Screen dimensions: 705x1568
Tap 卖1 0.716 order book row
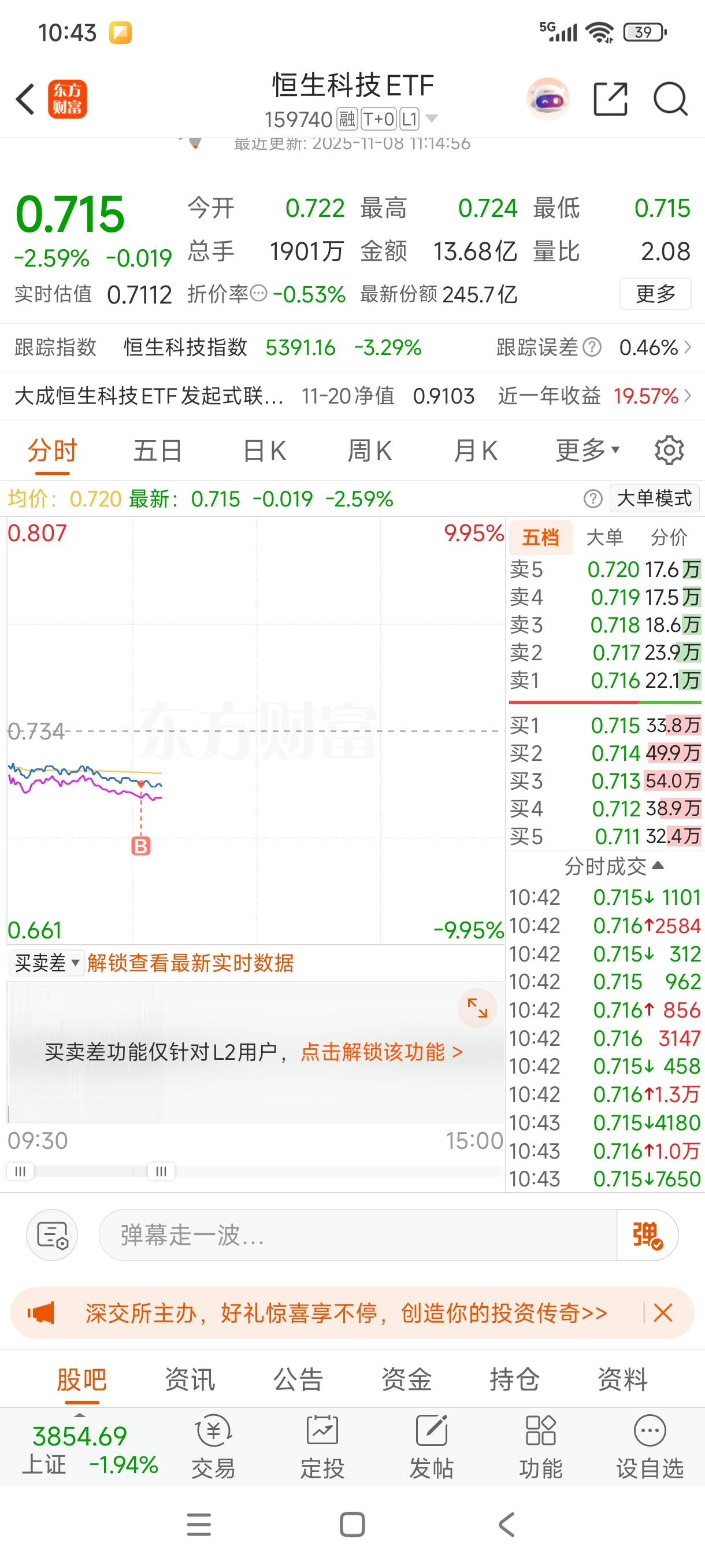point(605,680)
